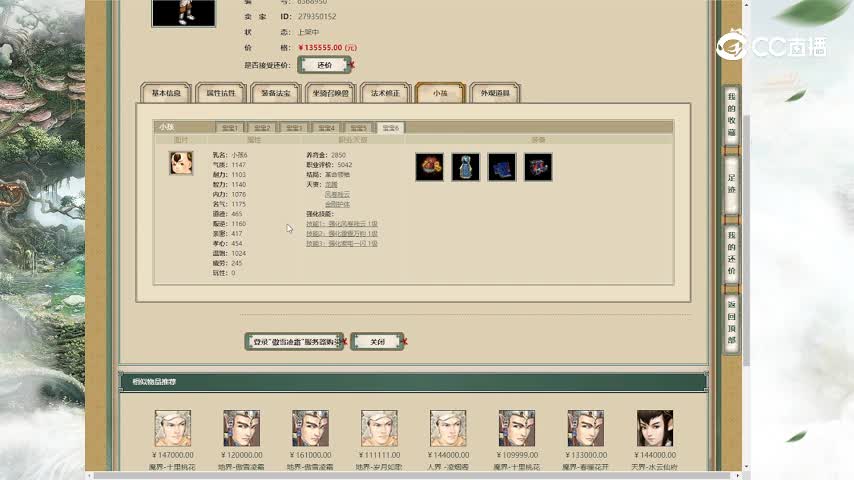Open recommended portrait labeled 人界-凌烟阁
The width and height of the screenshot is (854, 480).
[x=448, y=429]
